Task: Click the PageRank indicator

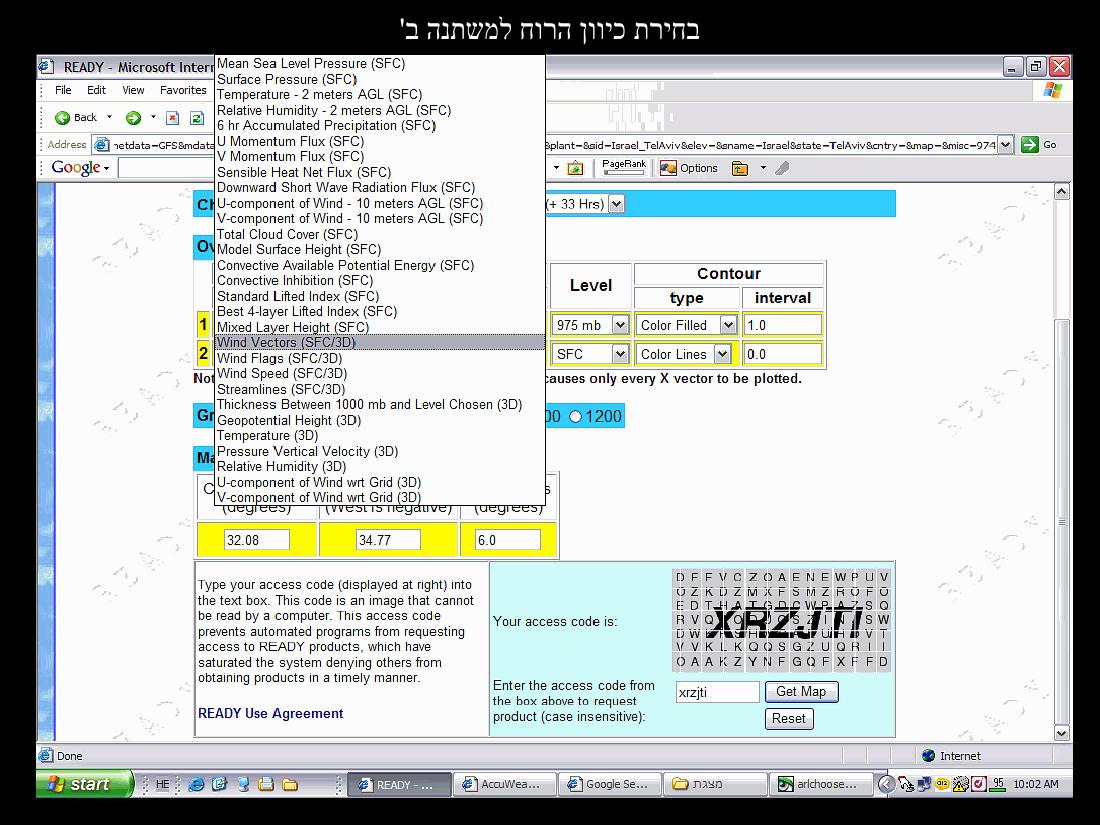Action: pyautogui.click(x=624, y=167)
